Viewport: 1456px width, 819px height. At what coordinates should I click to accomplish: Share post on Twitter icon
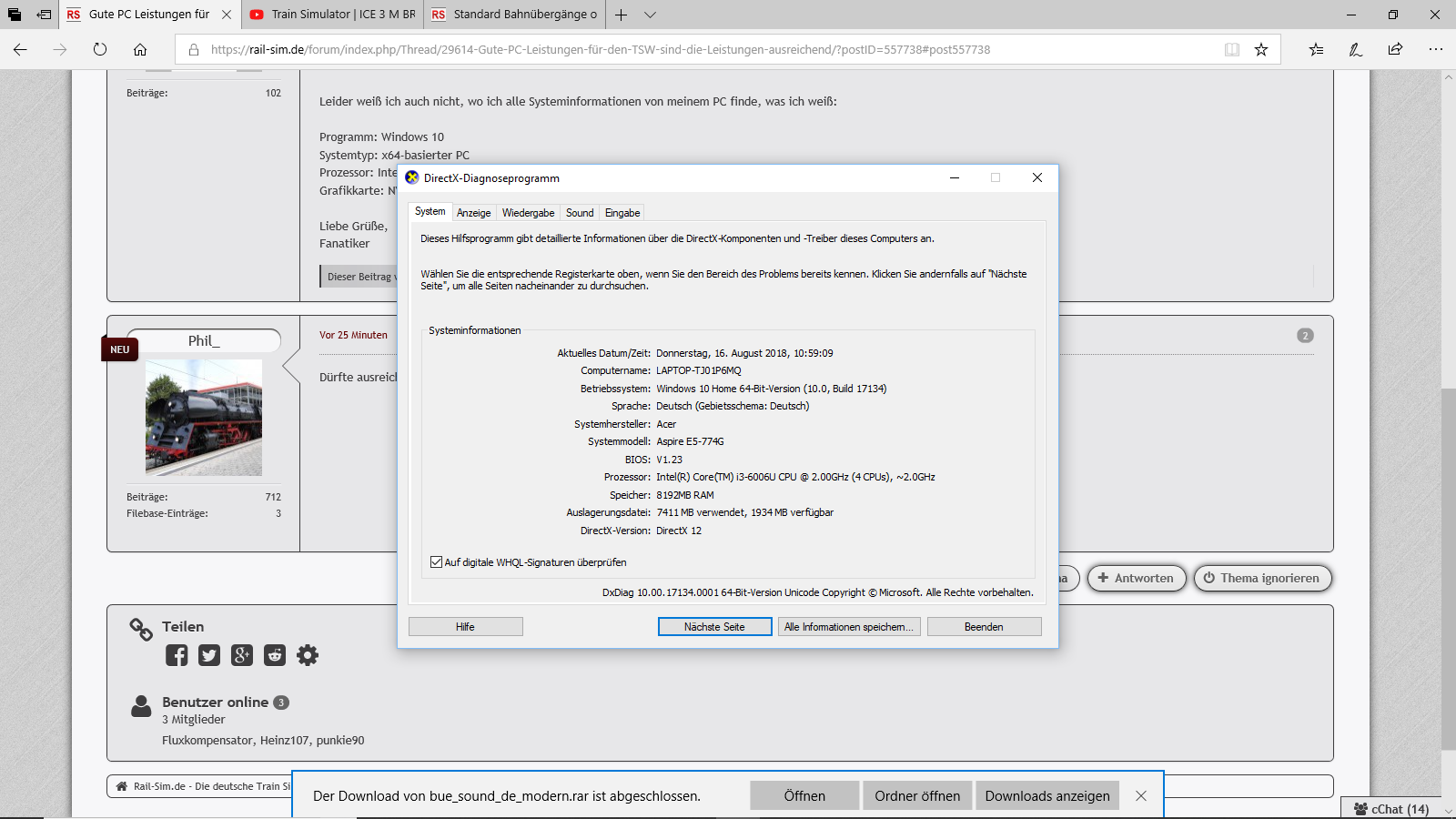(209, 655)
